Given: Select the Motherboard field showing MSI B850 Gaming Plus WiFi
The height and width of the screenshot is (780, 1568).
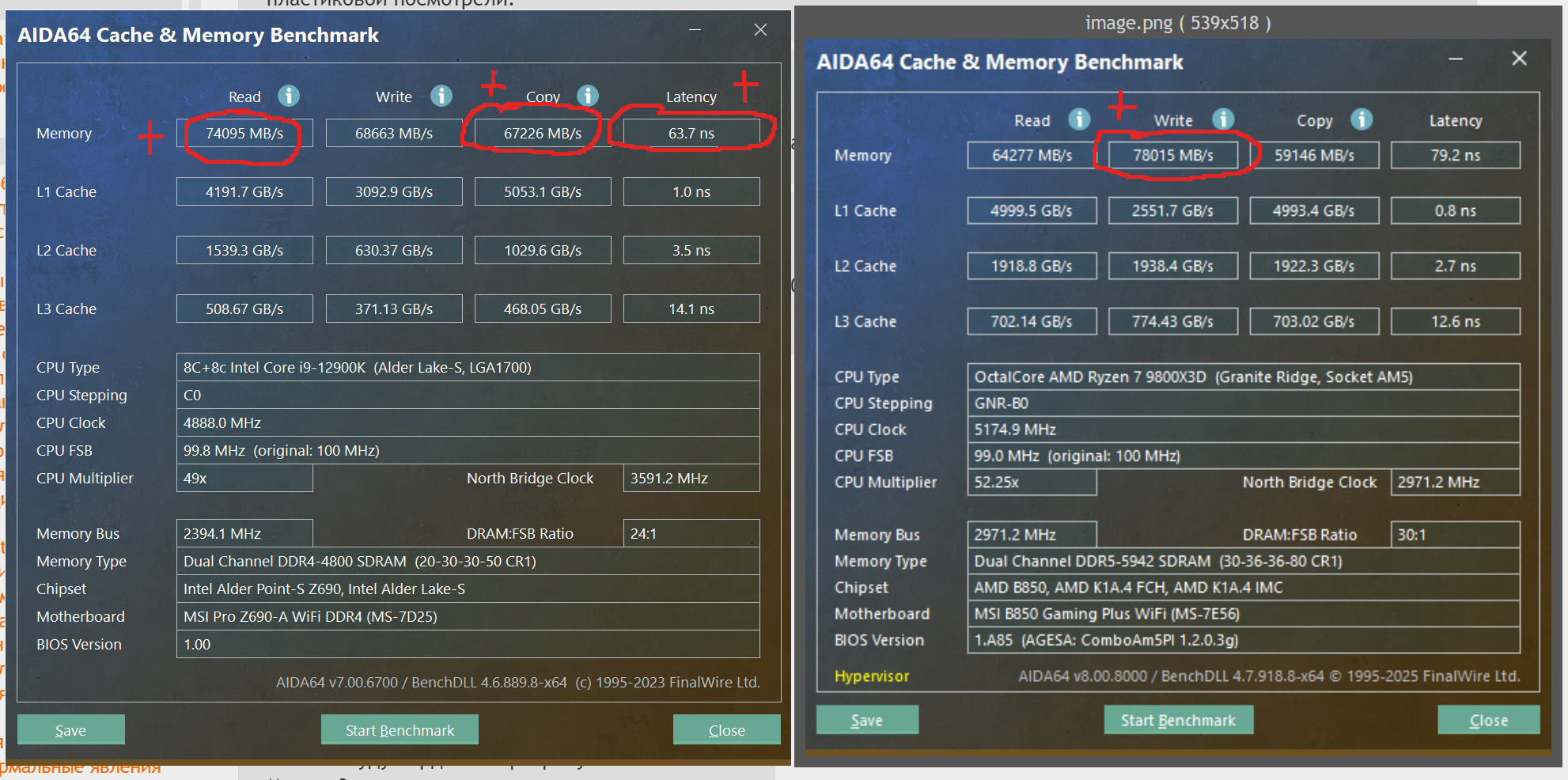Looking at the screenshot, I should (x=1244, y=614).
